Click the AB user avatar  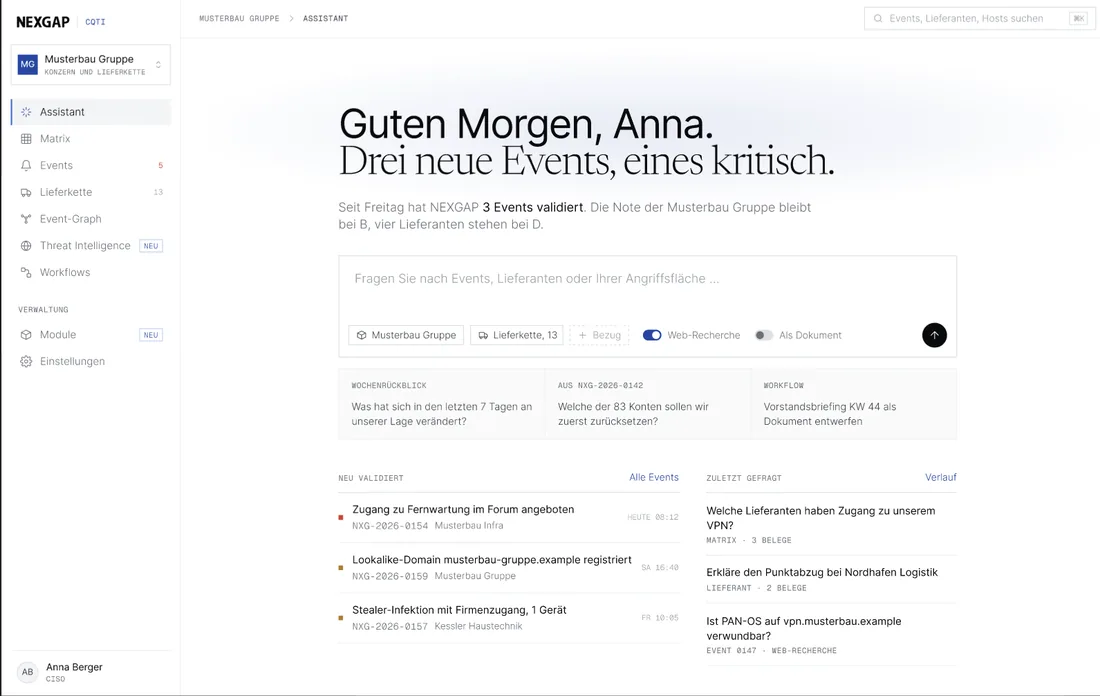pos(27,671)
